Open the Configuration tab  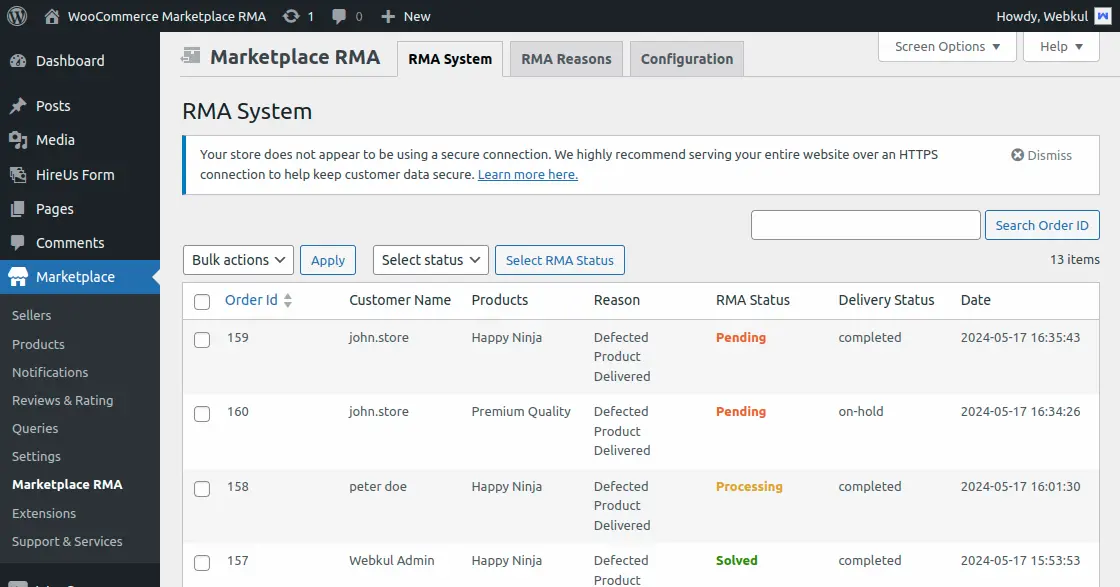686,58
